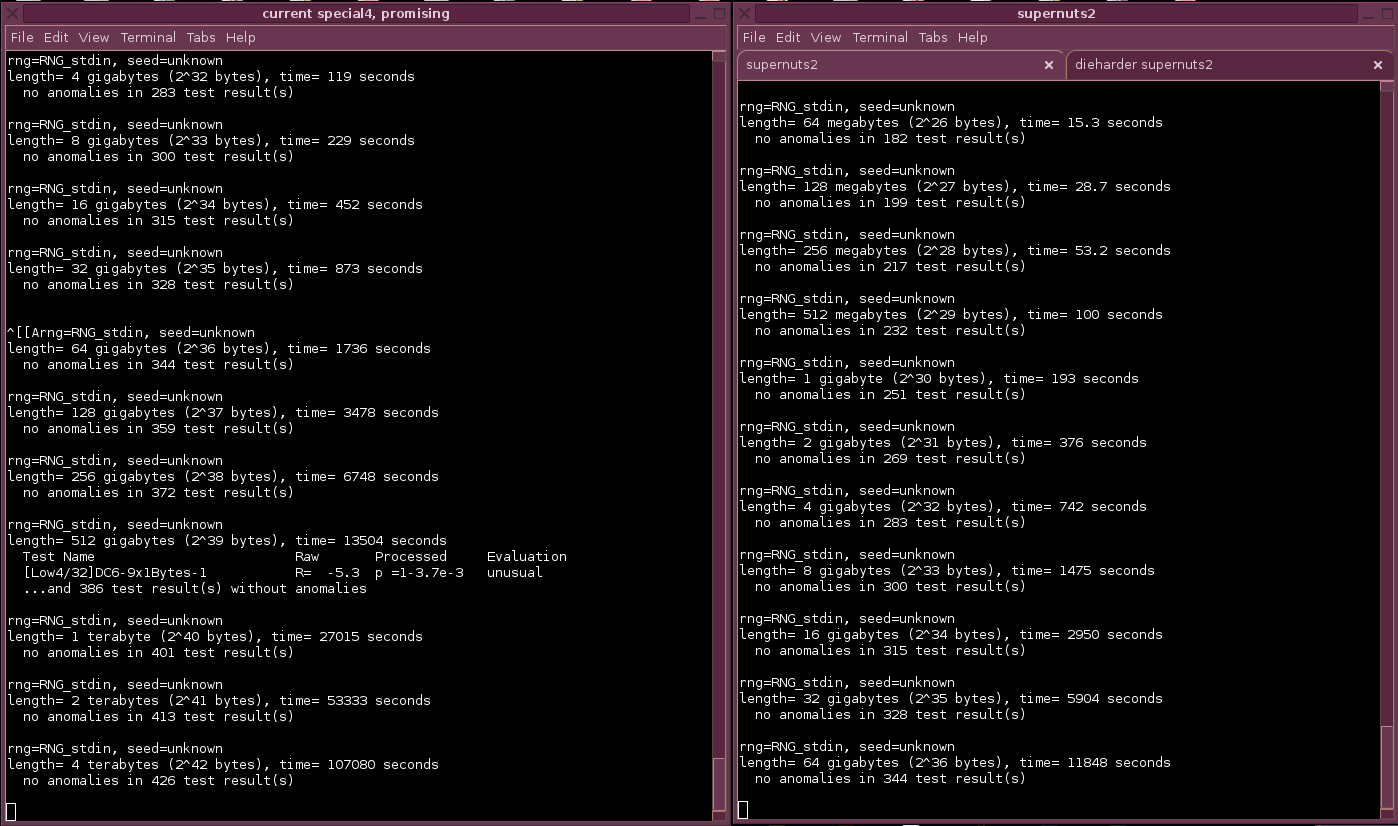Image resolution: width=1398 pixels, height=826 pixels.
Task: Open Tabs menu in supernuts2 window
Action: click(933, 37)
